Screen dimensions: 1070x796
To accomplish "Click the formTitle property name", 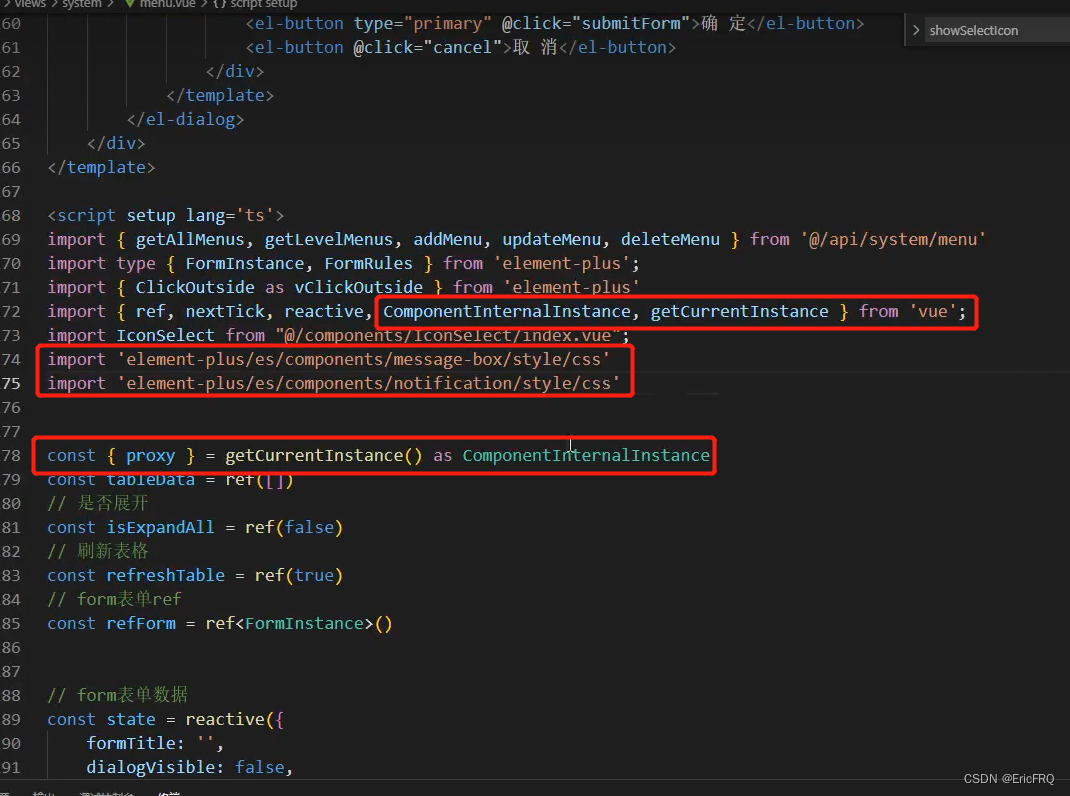I will point(130,743).
